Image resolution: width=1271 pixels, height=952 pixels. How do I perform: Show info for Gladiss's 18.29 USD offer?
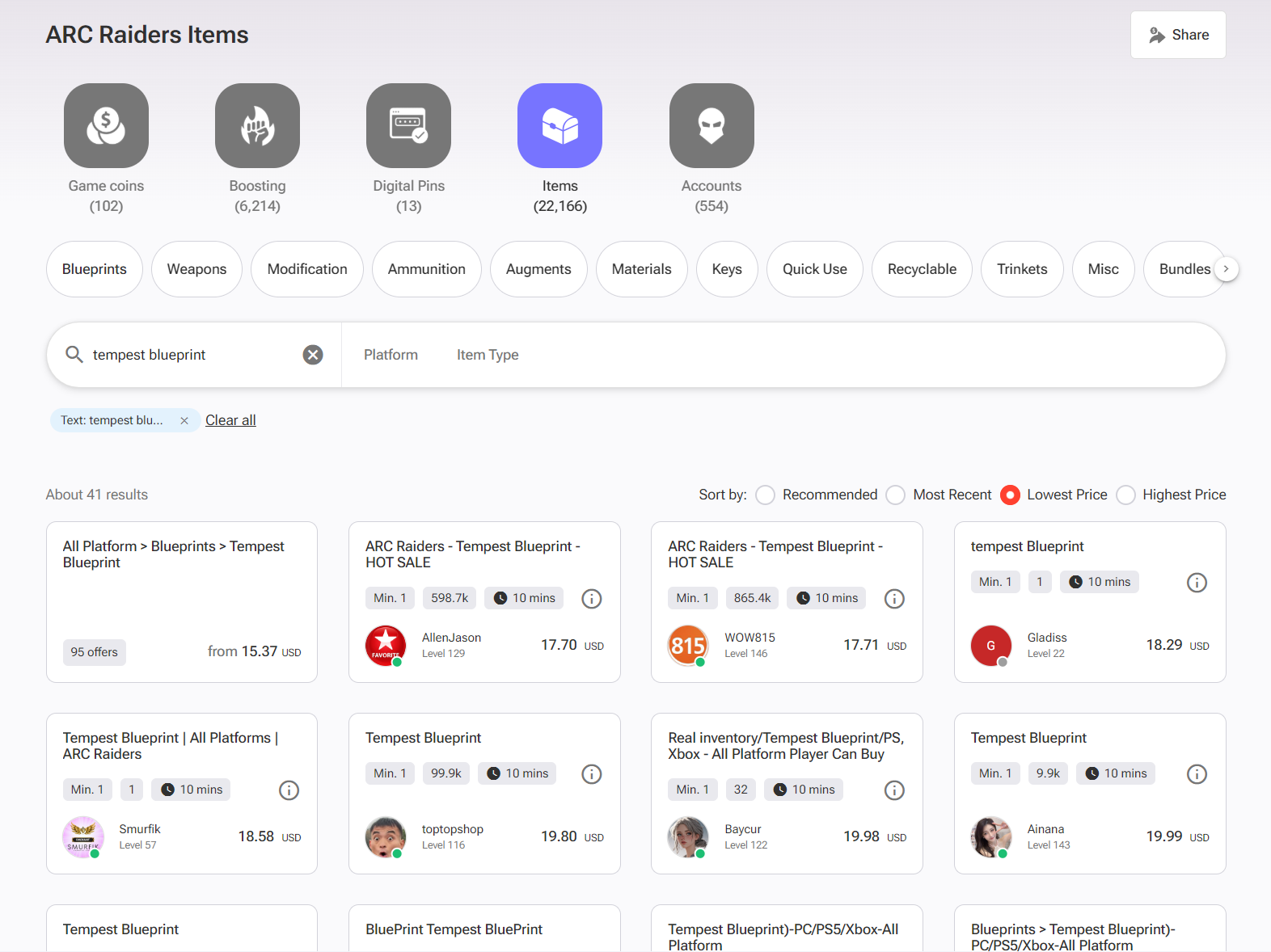click(x=1197, y=582)
